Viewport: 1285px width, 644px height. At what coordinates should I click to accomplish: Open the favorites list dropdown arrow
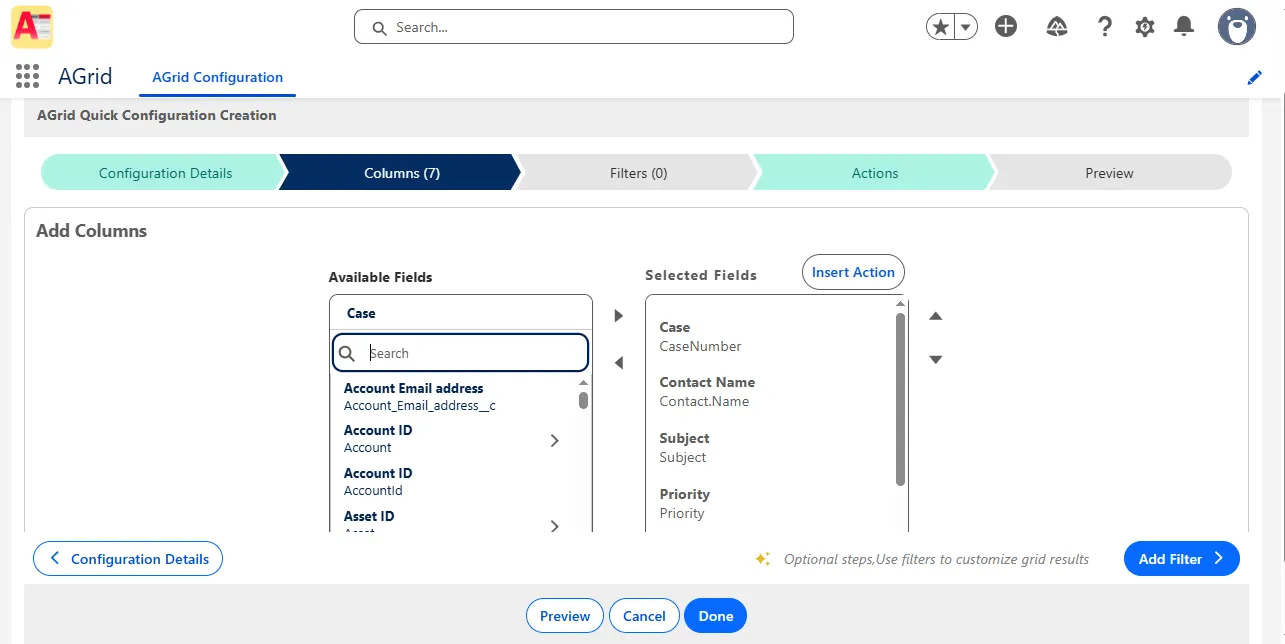pos(966,27)
